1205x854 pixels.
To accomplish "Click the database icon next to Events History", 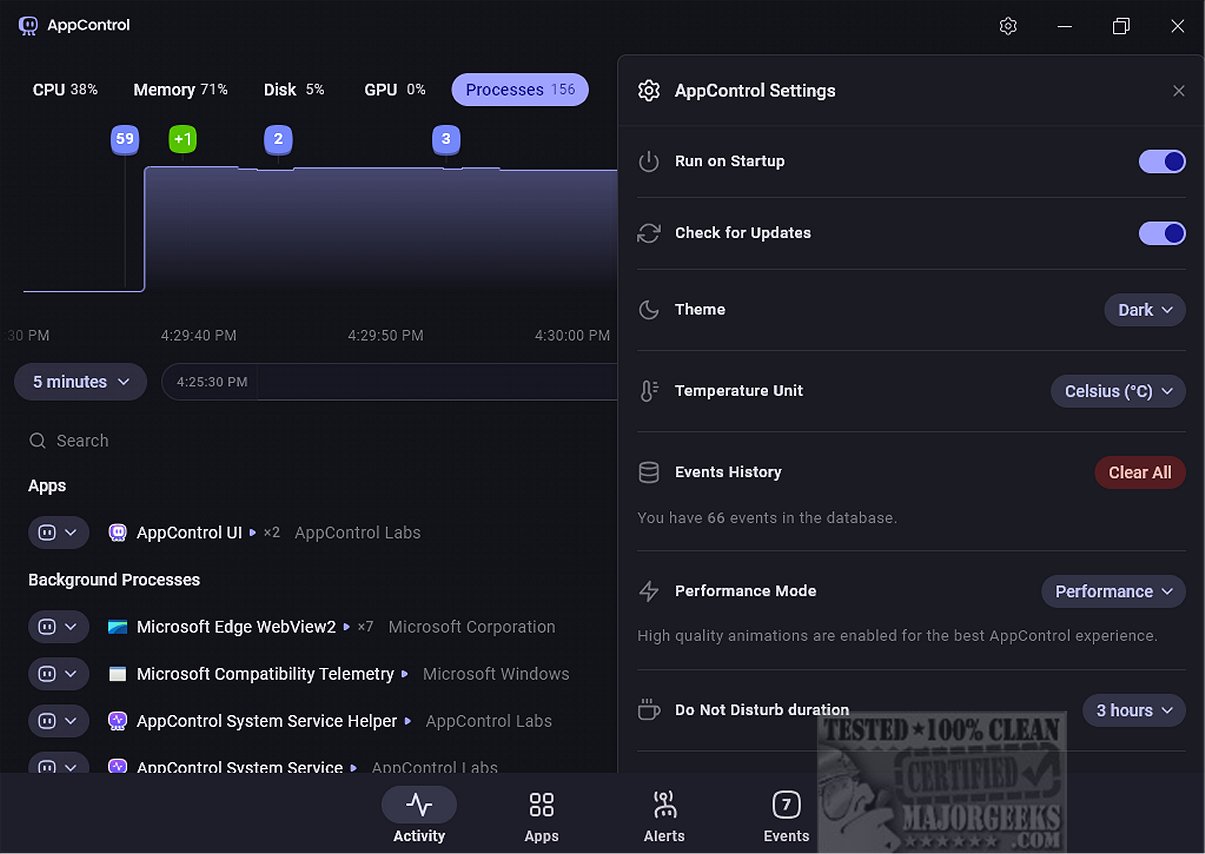I will (x=649, y=472).
